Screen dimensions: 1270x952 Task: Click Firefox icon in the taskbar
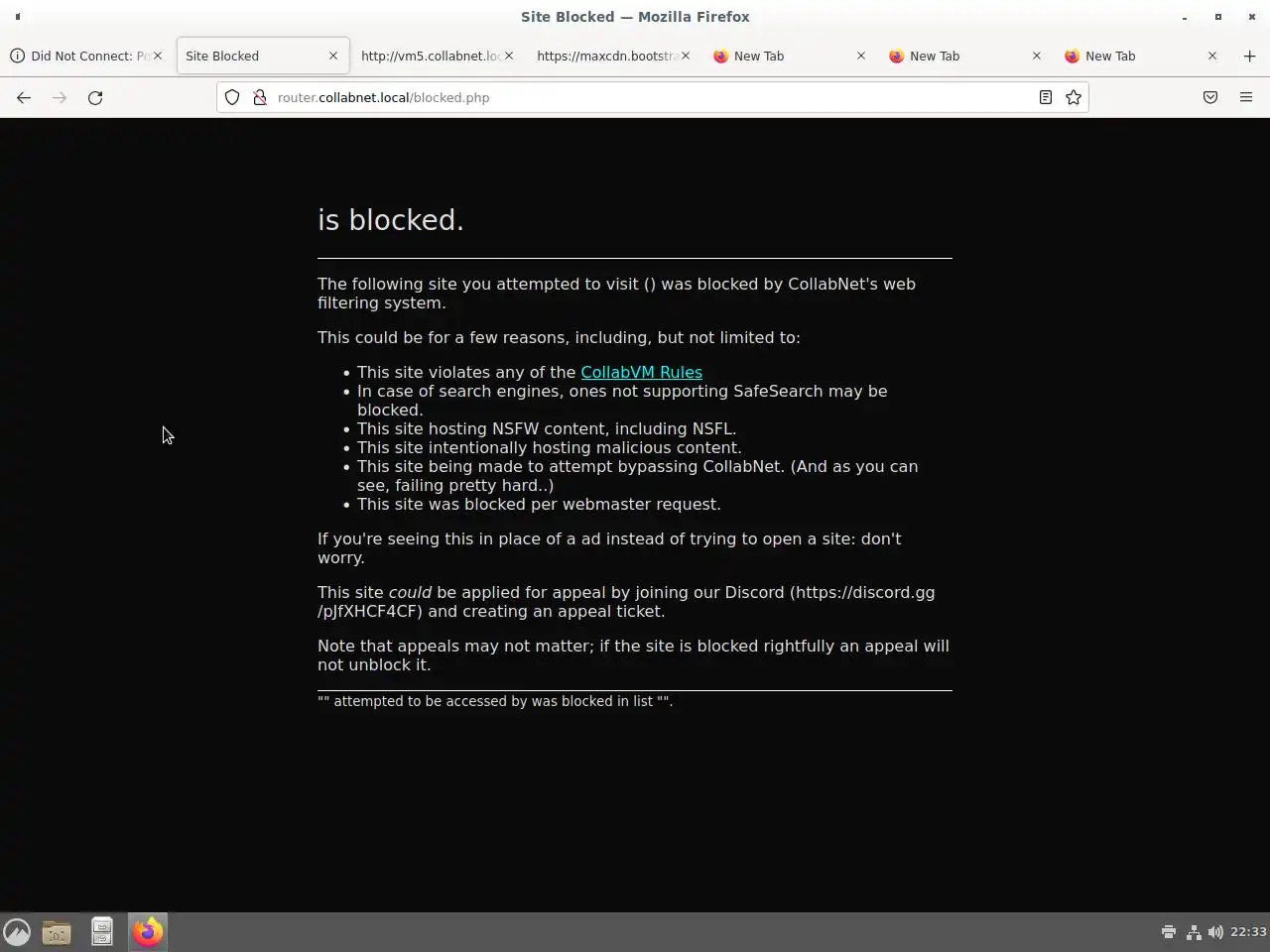coord(148,932)
